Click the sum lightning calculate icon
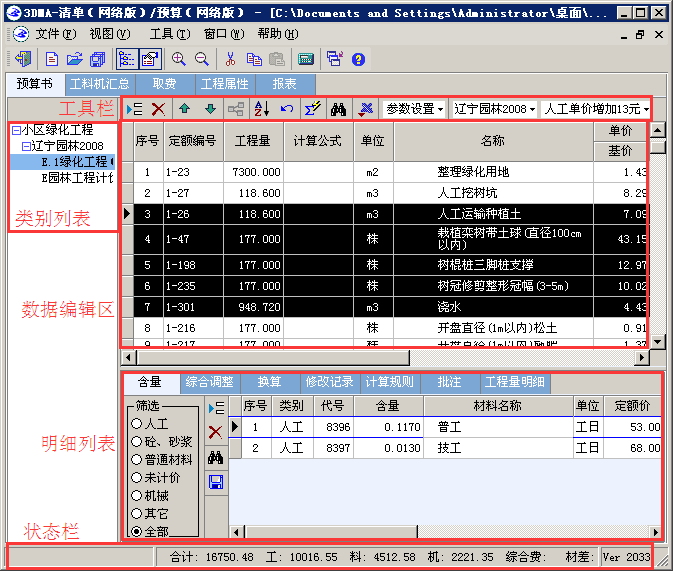 pos(312,109)
